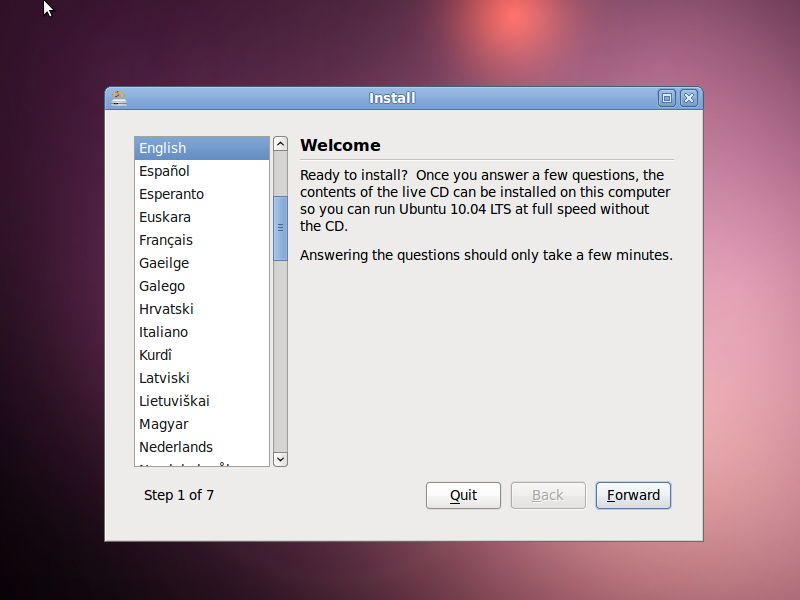Select Hrvatski language entry
The image size is (800, 600).
166,309
